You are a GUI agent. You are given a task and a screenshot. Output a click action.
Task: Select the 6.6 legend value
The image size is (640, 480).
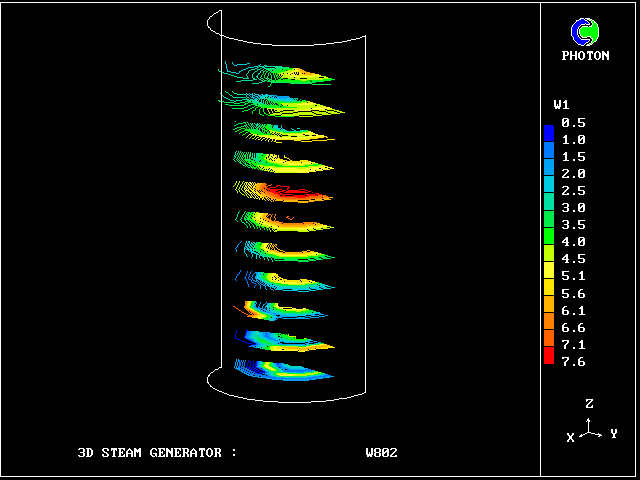pyautogui.click(x=573, y=327)
